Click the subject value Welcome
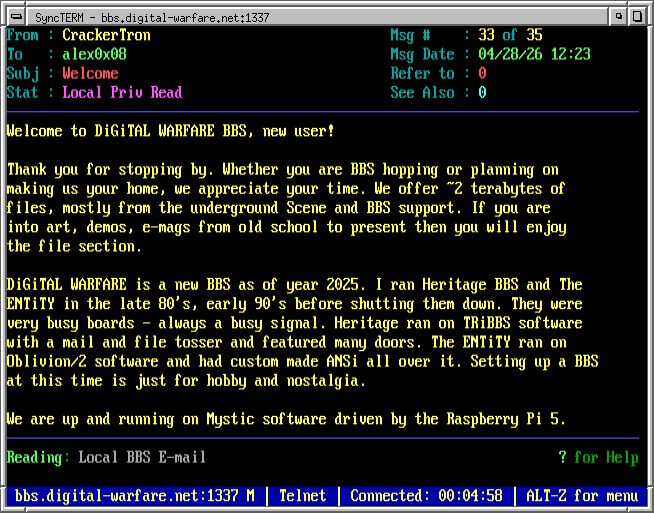Screen dimensions: 654x513 point(91,73)
